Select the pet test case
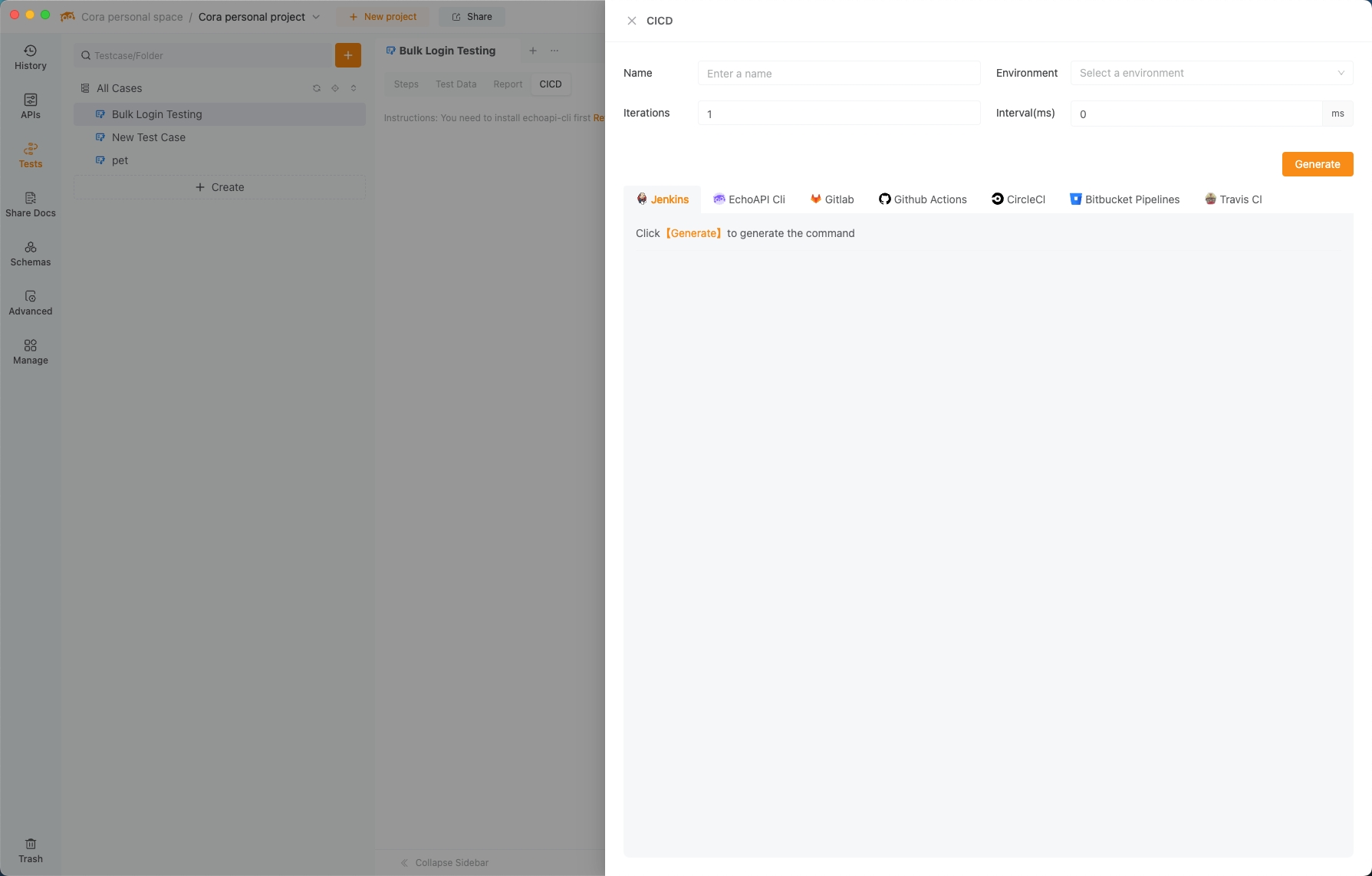This screenshot has width=1372, height=876. (219, 160)
